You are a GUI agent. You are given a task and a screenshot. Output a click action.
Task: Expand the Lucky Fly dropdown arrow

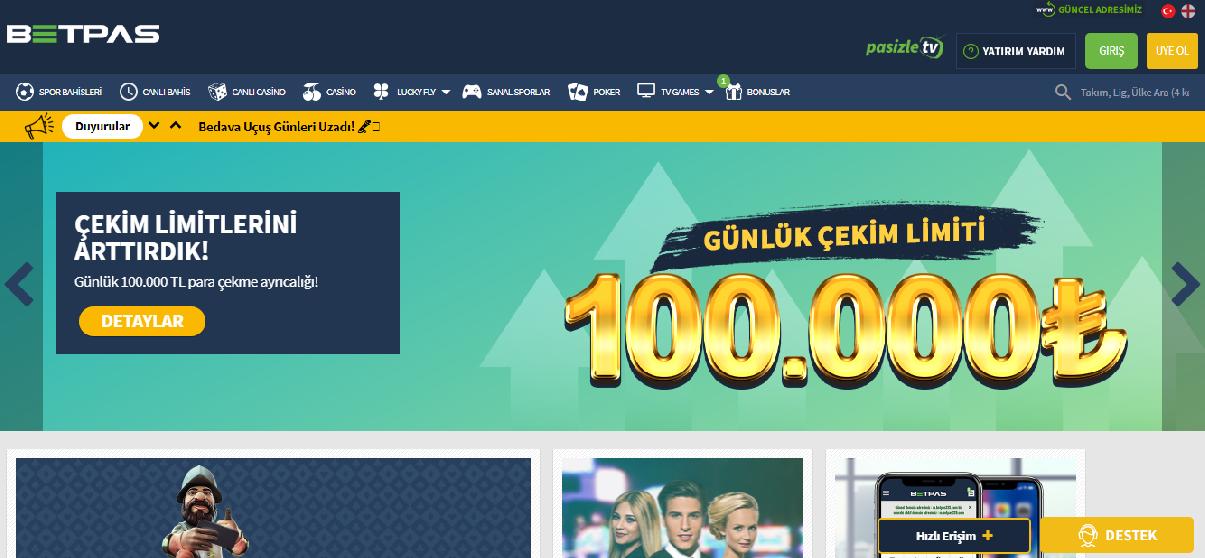pos(445,92)
